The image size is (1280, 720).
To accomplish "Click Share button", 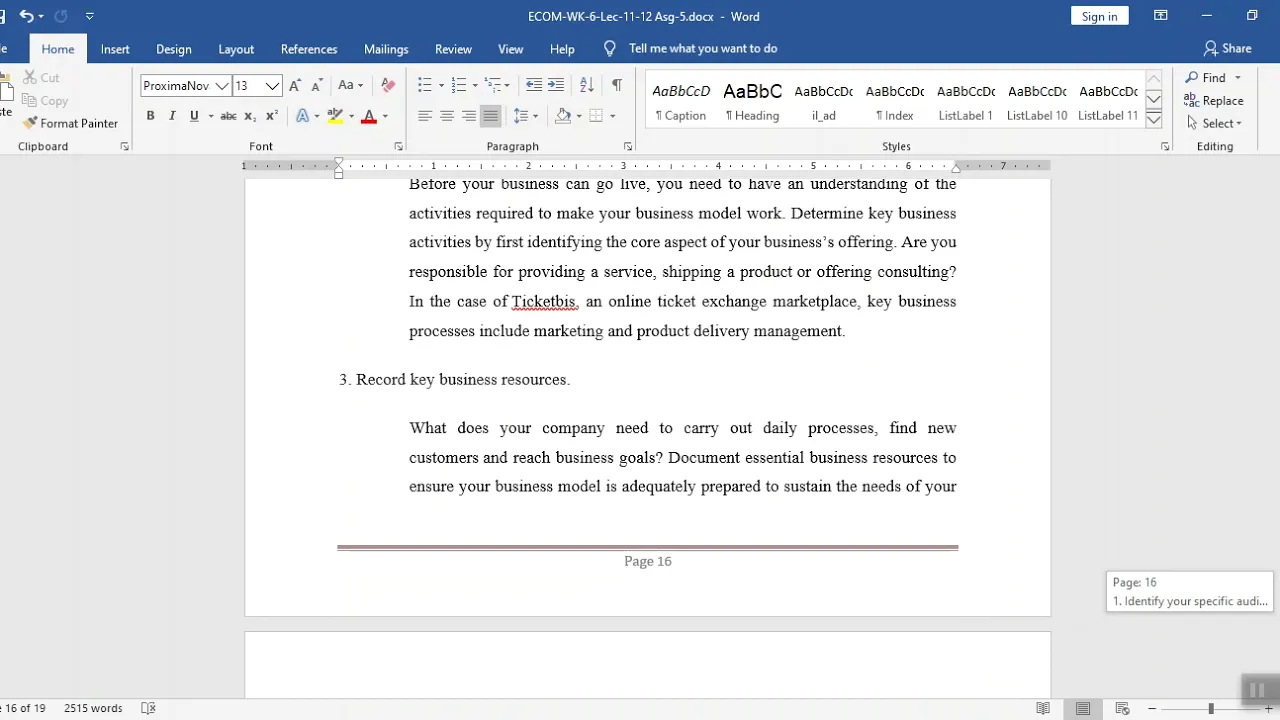I will coord(1228,48).
